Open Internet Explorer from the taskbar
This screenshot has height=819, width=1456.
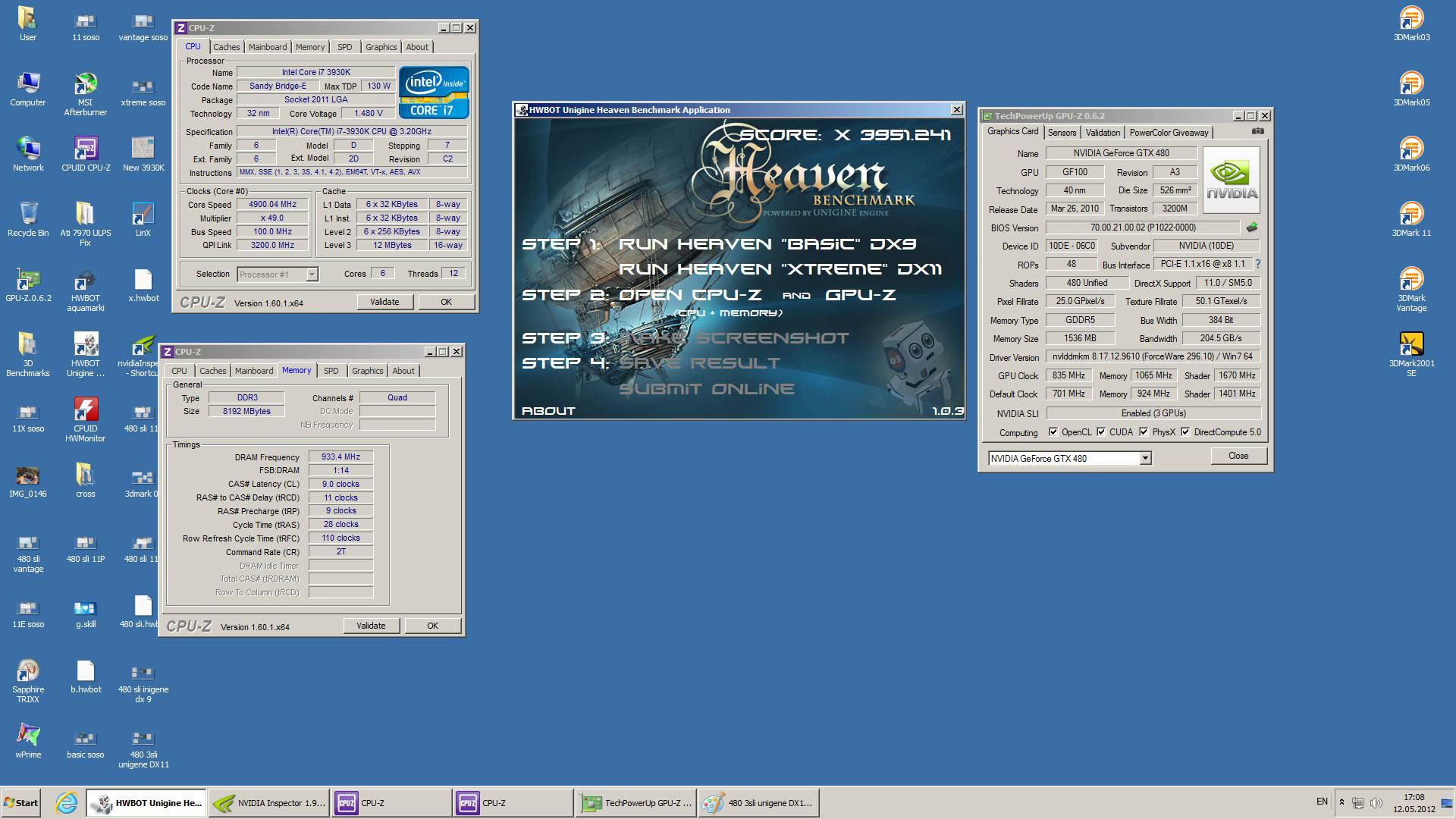coord(66,802)
